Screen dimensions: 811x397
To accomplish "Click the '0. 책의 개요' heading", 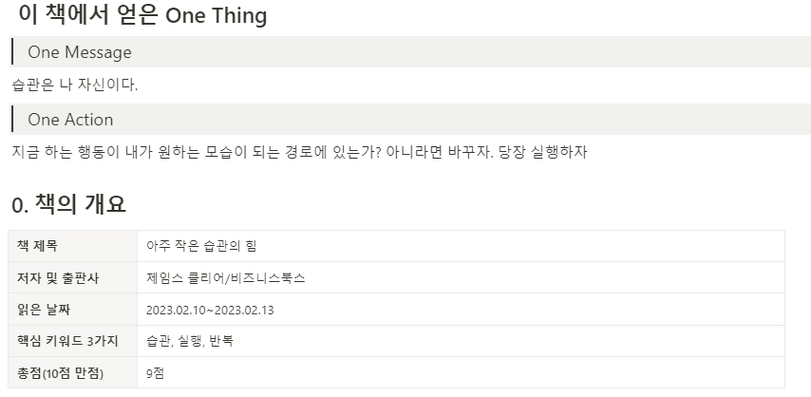I will 69,205.
